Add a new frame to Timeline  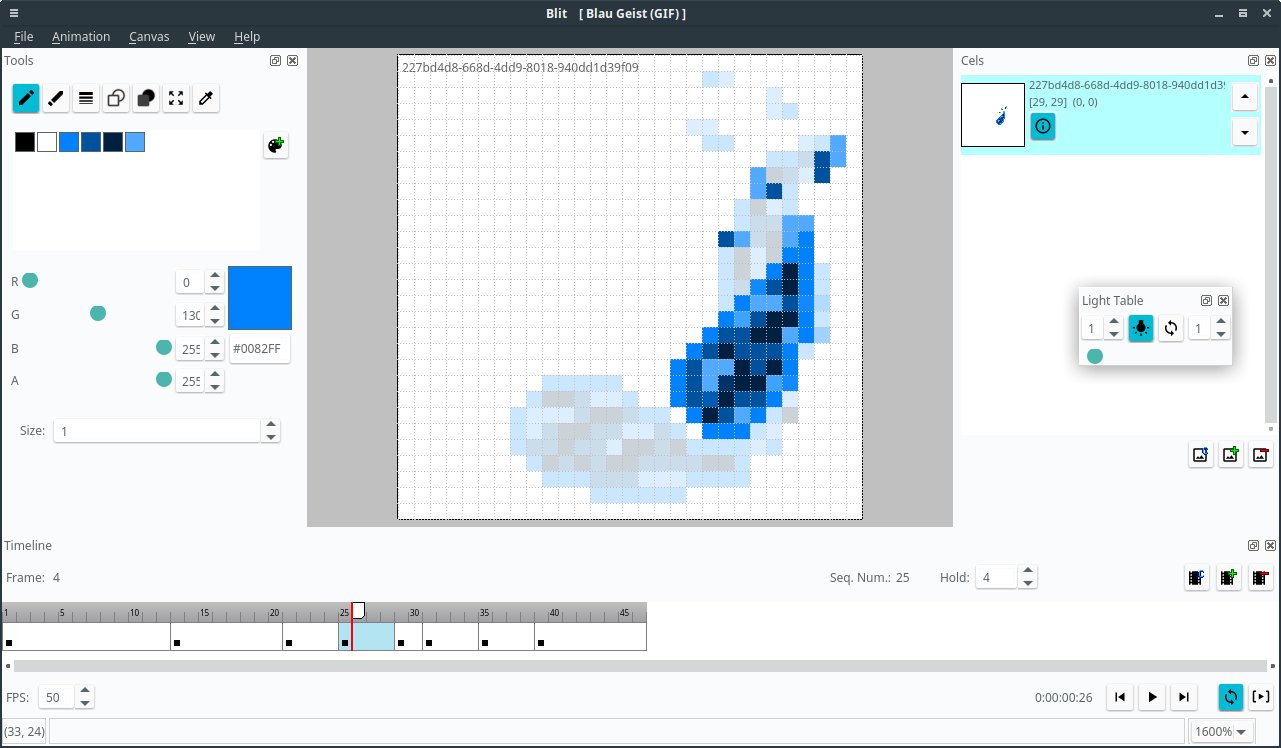tap(1229, 577)
